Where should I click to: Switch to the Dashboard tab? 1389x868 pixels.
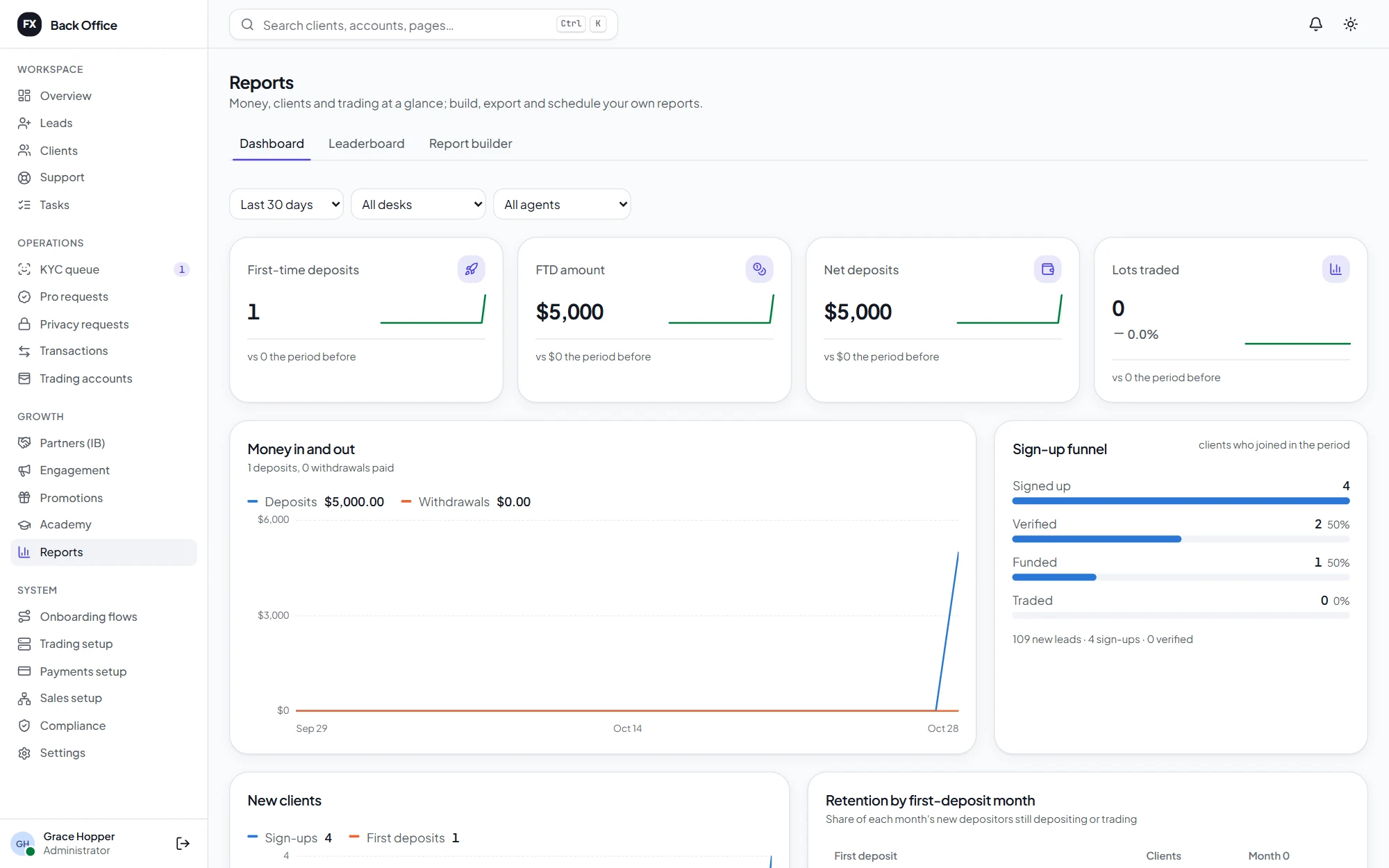[x=272, y=144]
